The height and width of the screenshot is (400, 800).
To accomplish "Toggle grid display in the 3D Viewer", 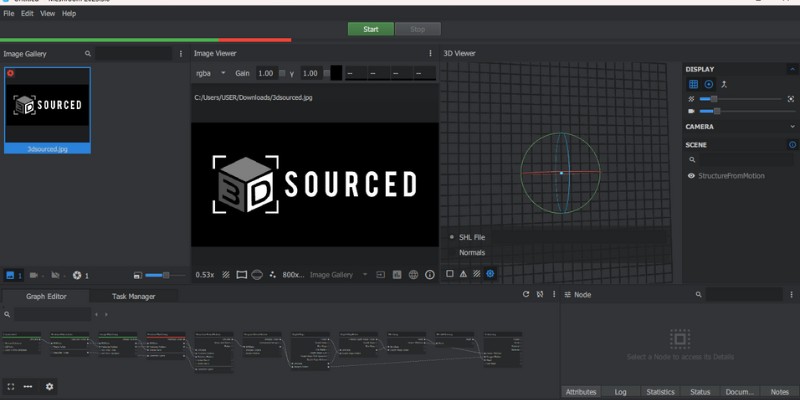I will pos(693,85).
